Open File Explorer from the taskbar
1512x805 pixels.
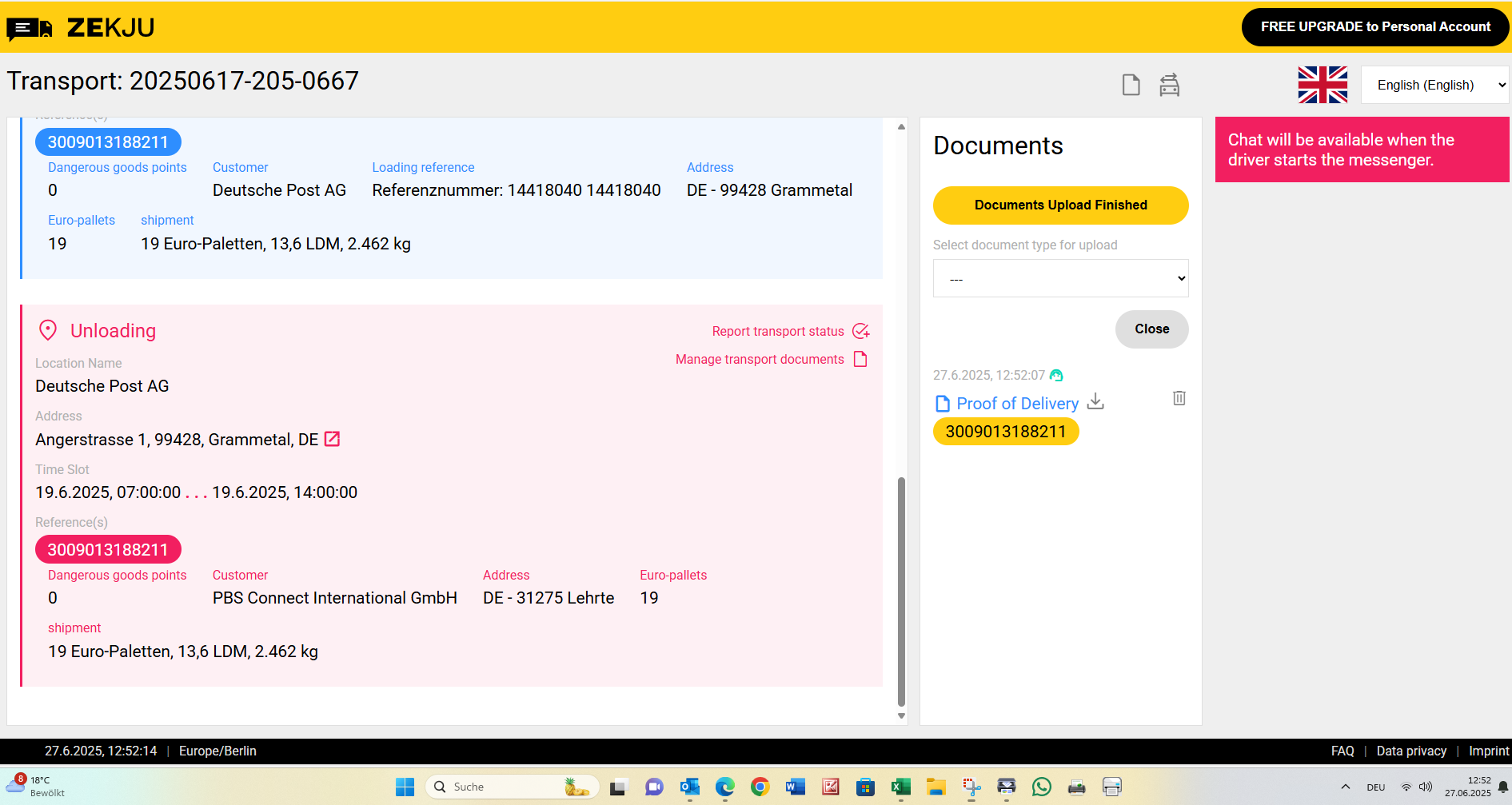pos(936,787)
